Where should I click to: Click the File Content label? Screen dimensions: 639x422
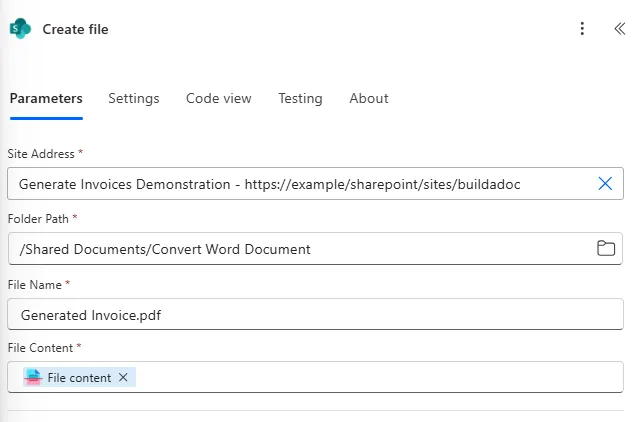[x=40, y=348]
